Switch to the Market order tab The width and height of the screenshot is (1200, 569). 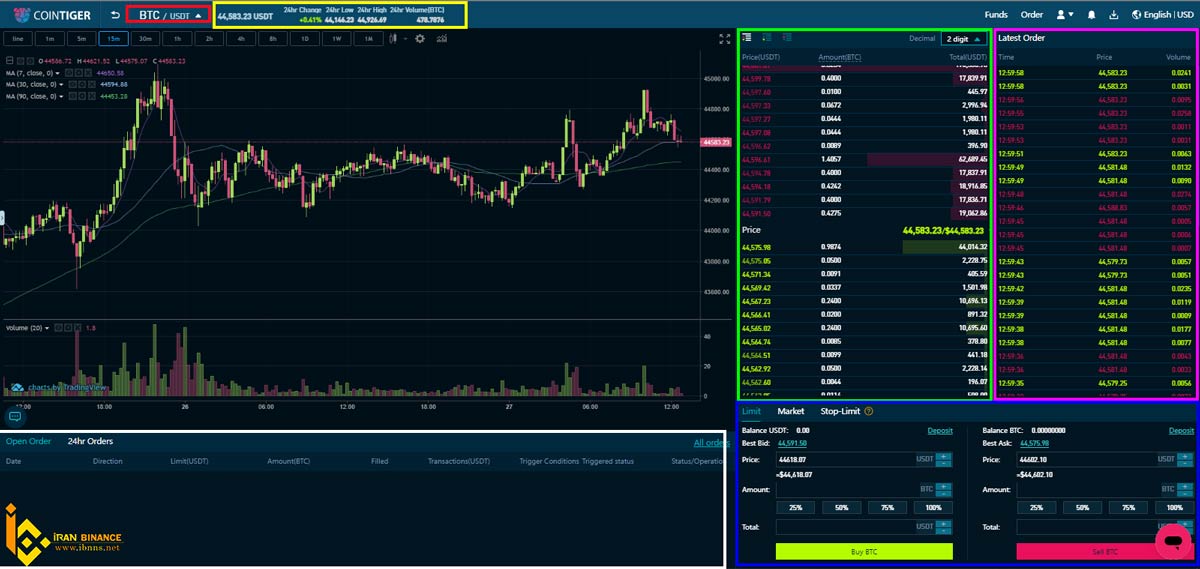pyautogui.click(x=791, y=411)
